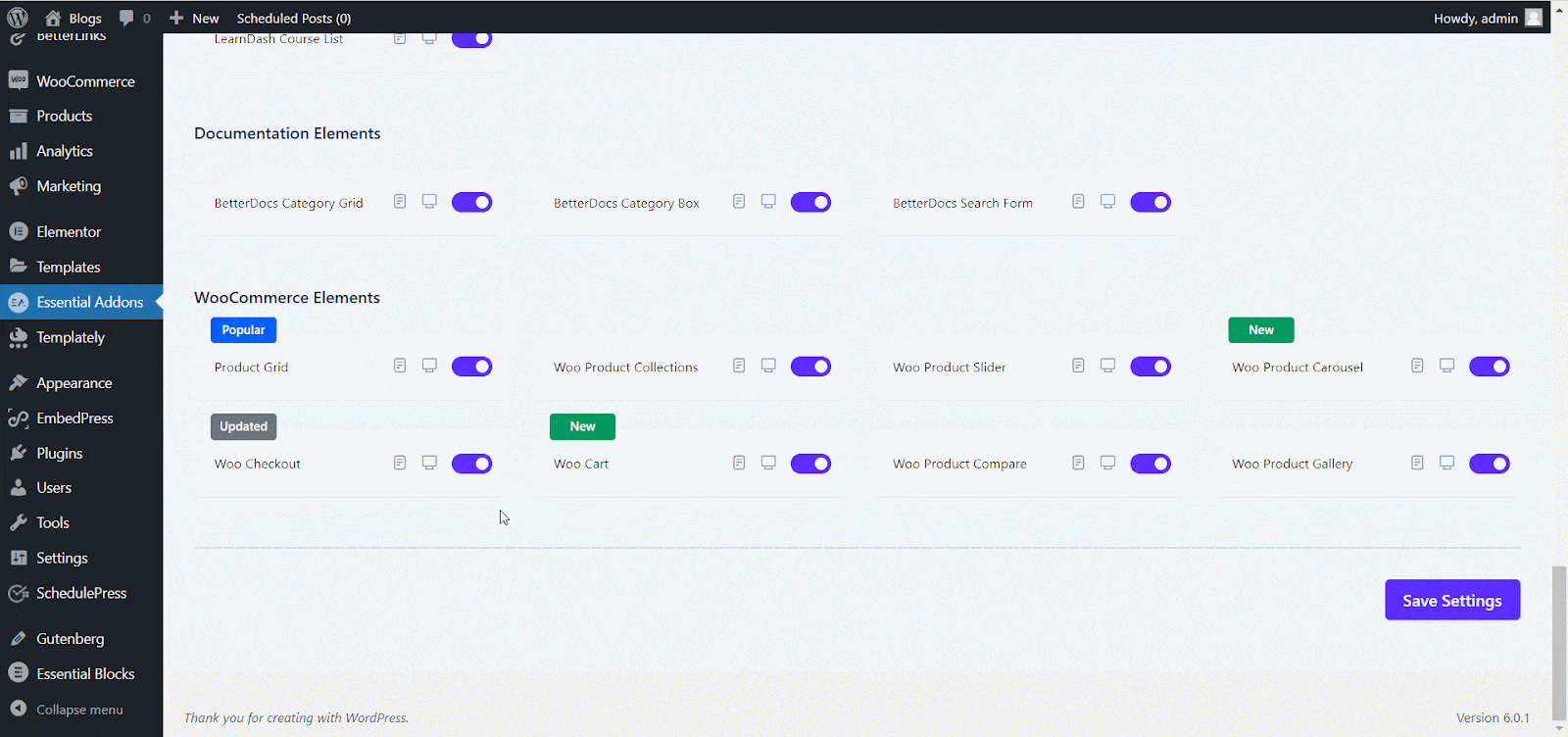Screen dimensions: 1568x737
Task: Open Essential Blocks sidebar menu
Action: [x=81, y=674]
